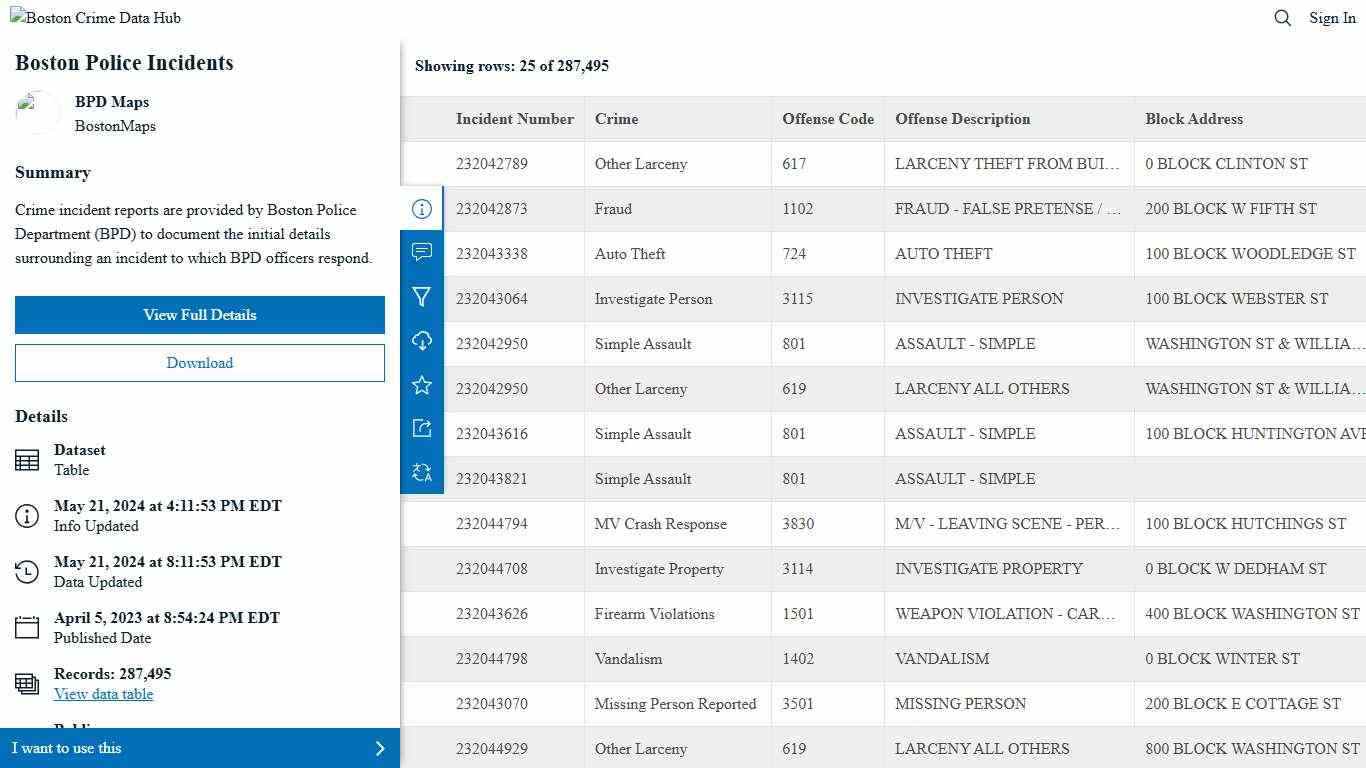This screenshot has width=1366, height=768.
Task: Open the "View data table" link
Action: coord(103,693)
